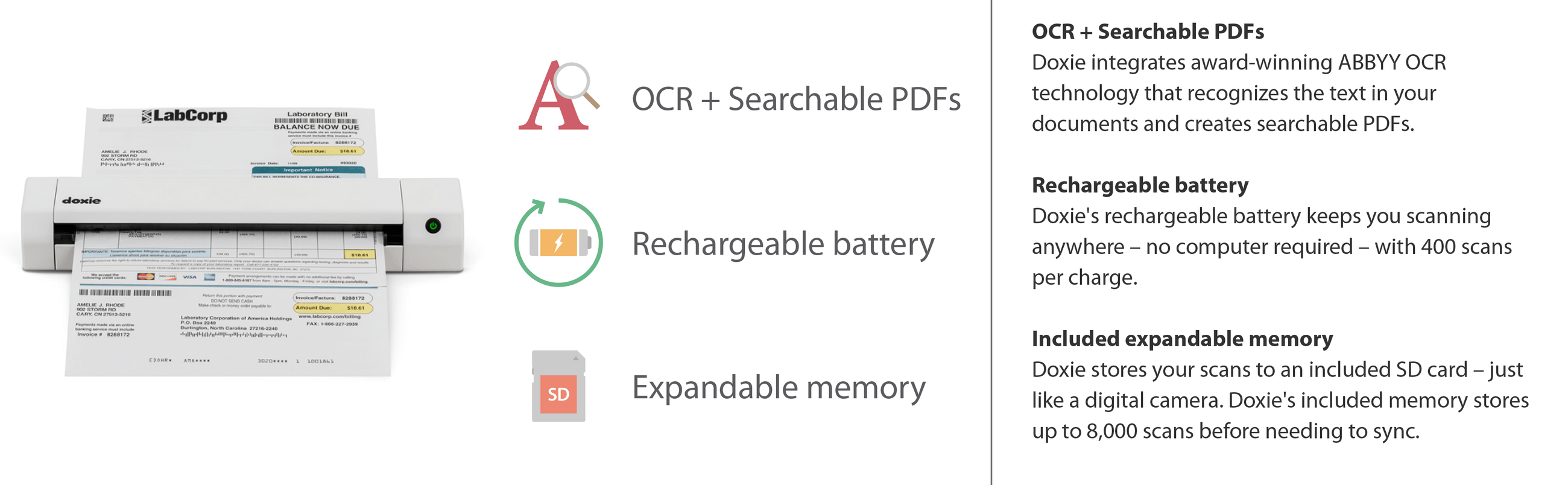Click the paragraph about 8,000 scans storage
The image size is (1568, 485).
point(1280,400)
